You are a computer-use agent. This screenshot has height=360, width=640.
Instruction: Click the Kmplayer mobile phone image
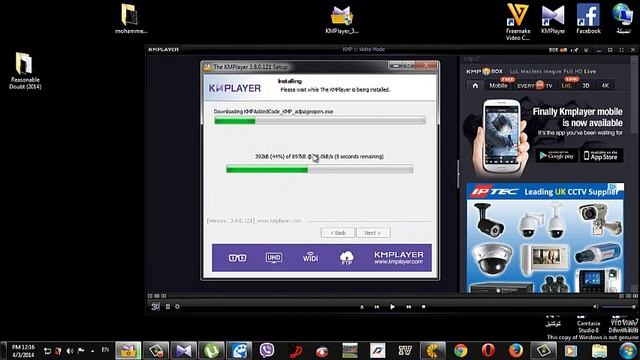tap(501, 137)
